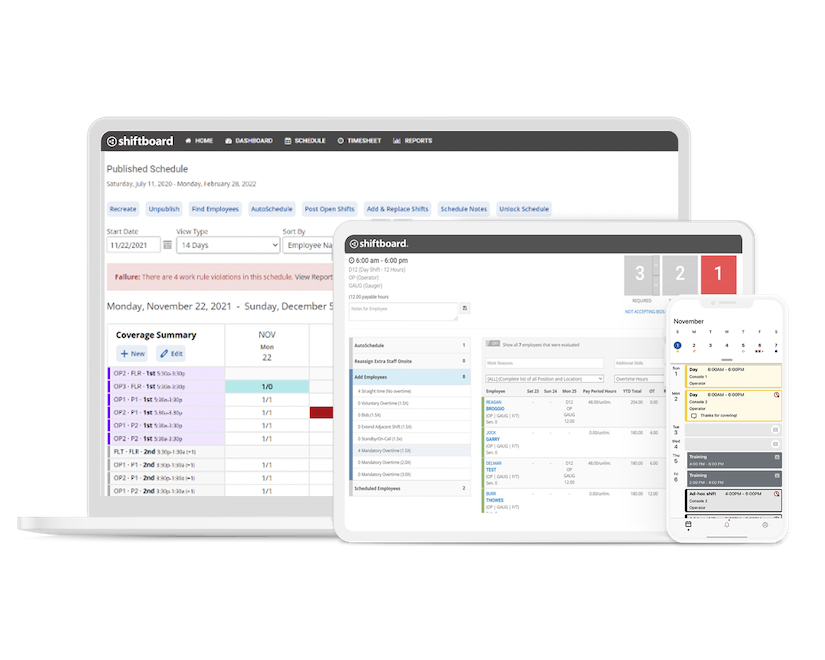Image resolution: width=825 pixels, height=660 pixels.
Task: Select SCHEDULE in the menu bar
Action: 312,140
